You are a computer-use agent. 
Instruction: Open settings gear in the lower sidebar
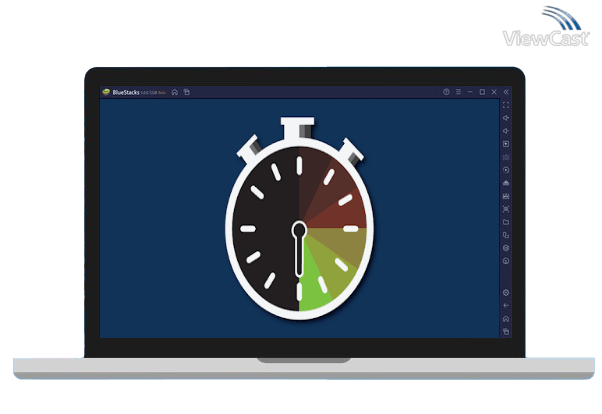506,293
